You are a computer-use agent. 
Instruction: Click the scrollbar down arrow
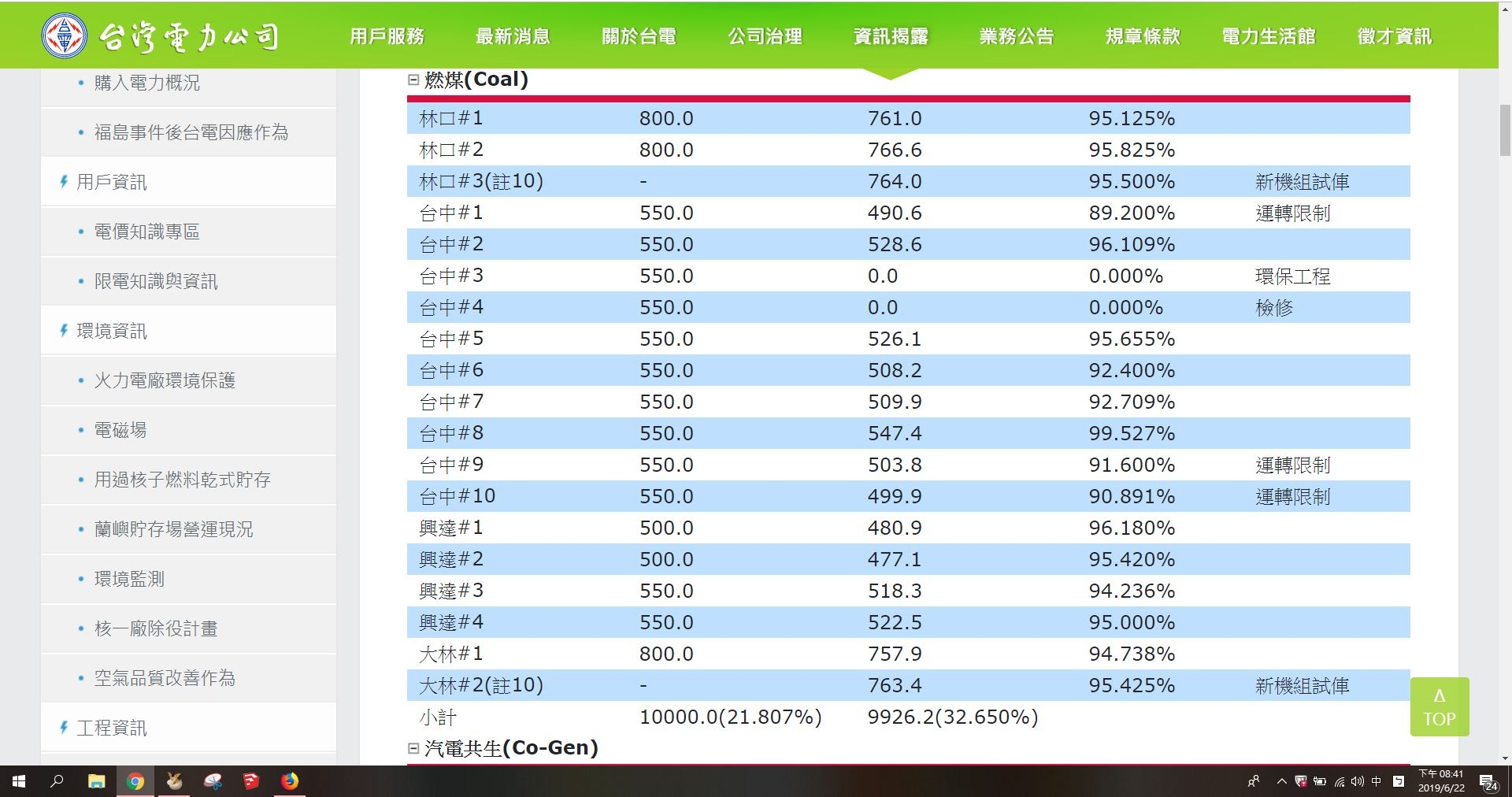click(1505, 758)
